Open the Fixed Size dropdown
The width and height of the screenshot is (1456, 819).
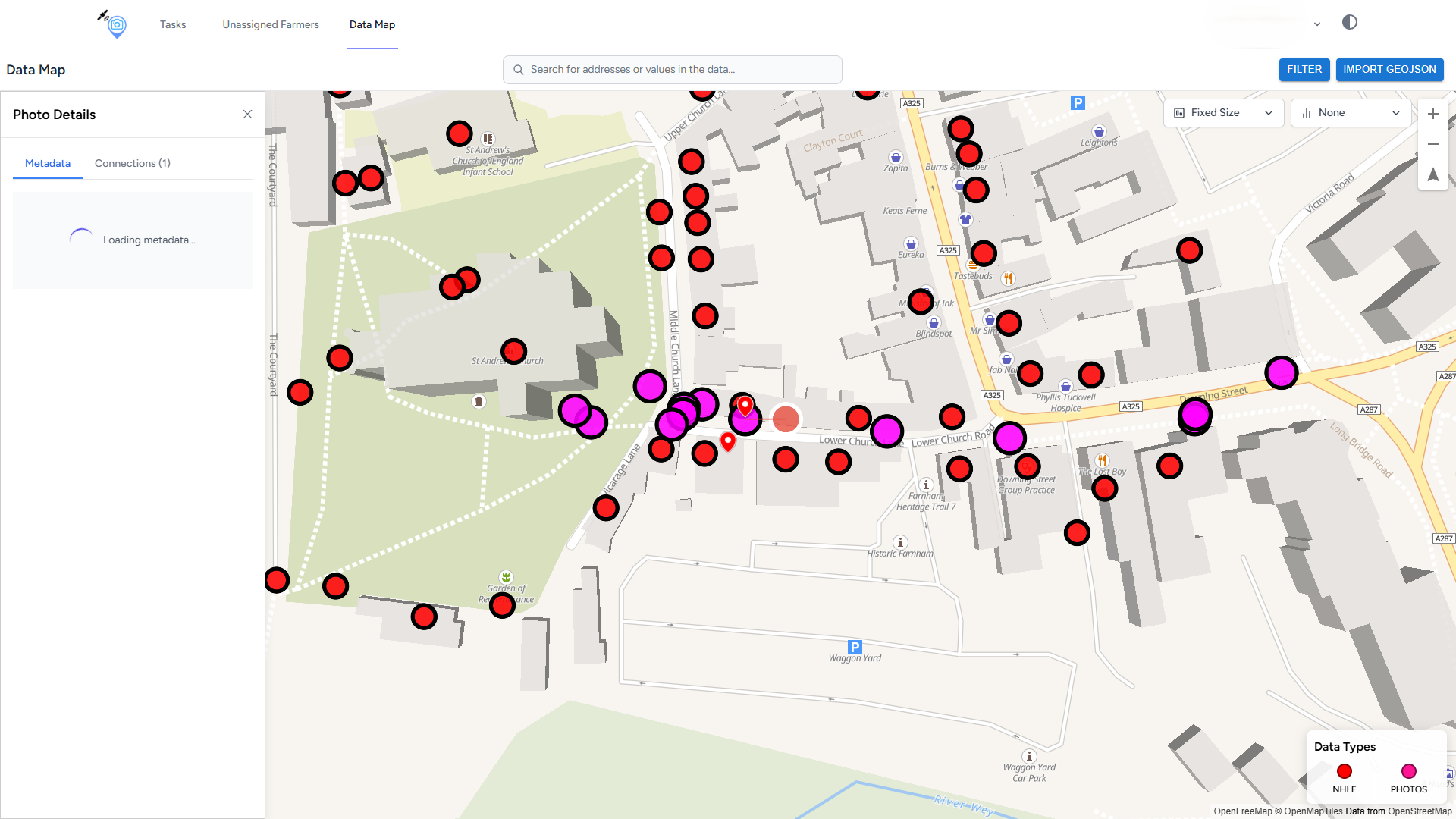(1222, 113)
